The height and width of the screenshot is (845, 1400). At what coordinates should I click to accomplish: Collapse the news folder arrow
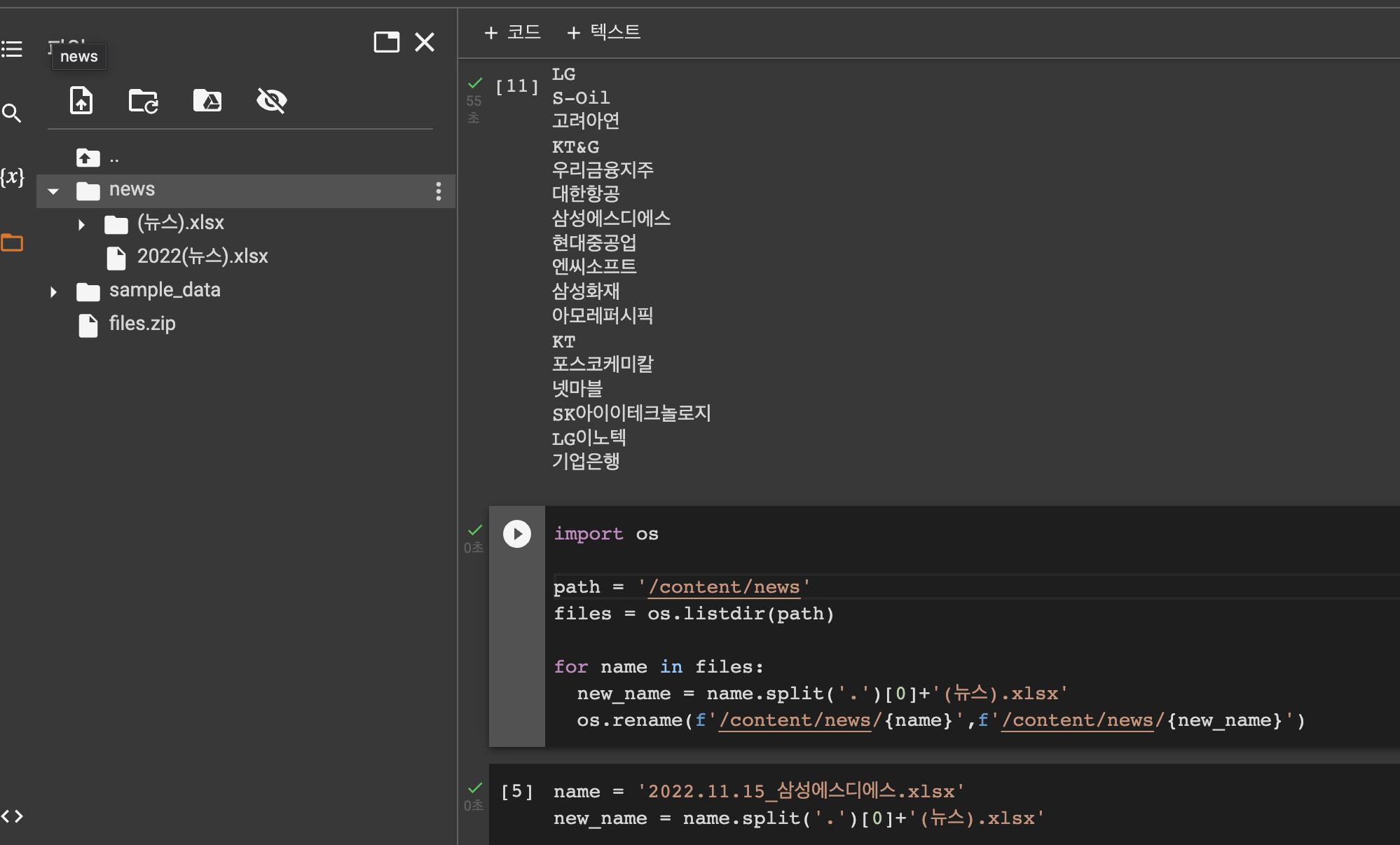pyautogui.click(x=53, y=191)
